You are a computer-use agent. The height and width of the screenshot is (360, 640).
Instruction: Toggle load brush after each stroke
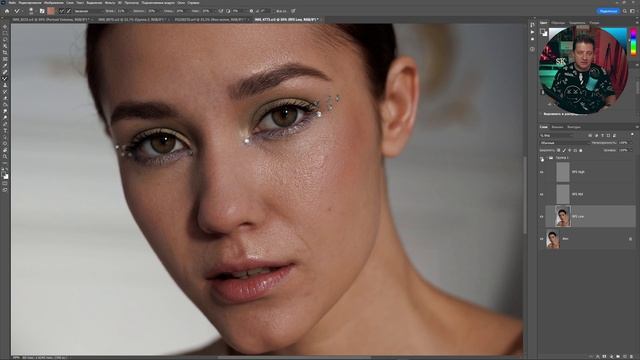61,11
